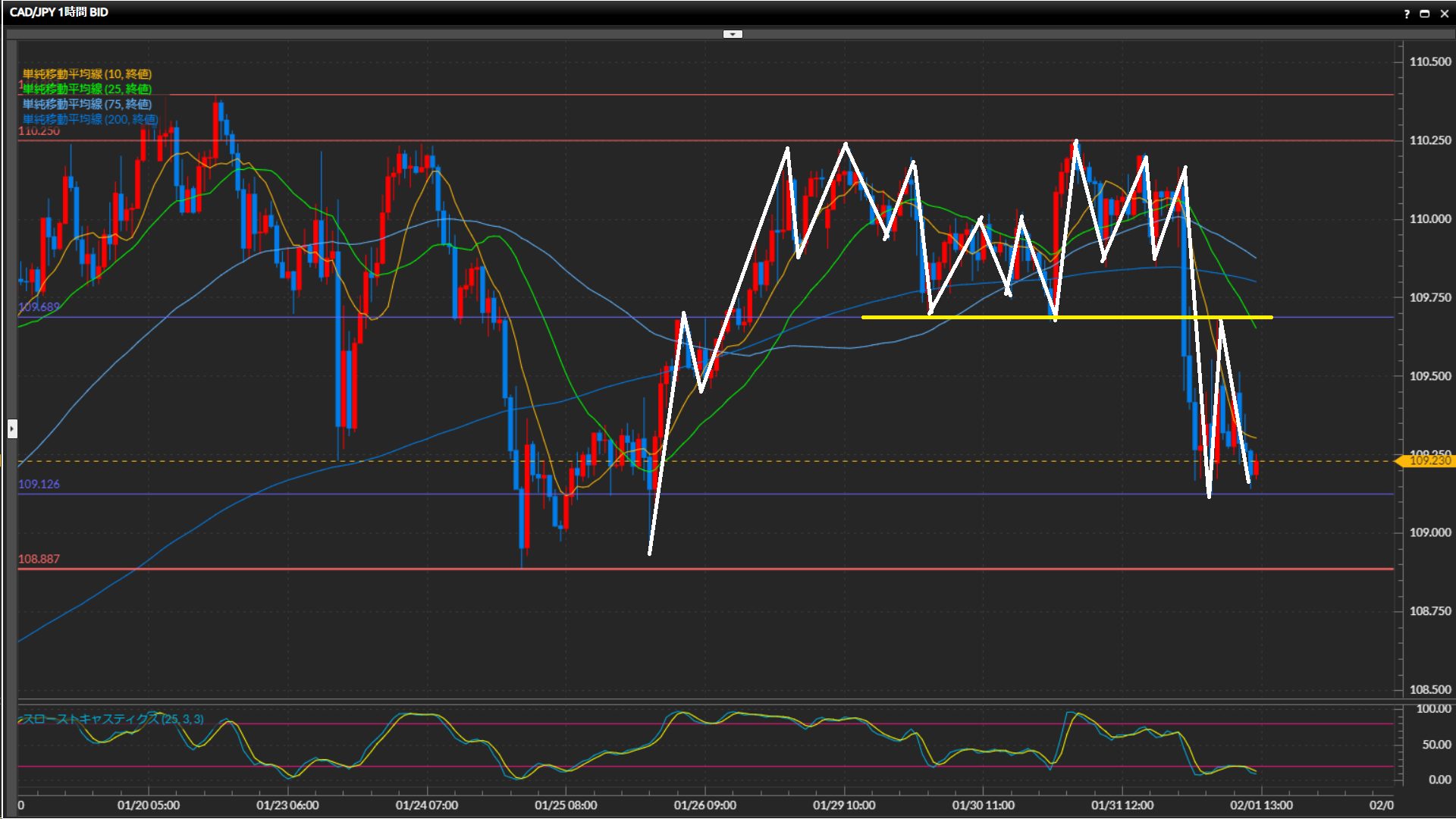Close the CAD/JPY chart window
The image size is (1456, 819).
tap(1445, 14)
